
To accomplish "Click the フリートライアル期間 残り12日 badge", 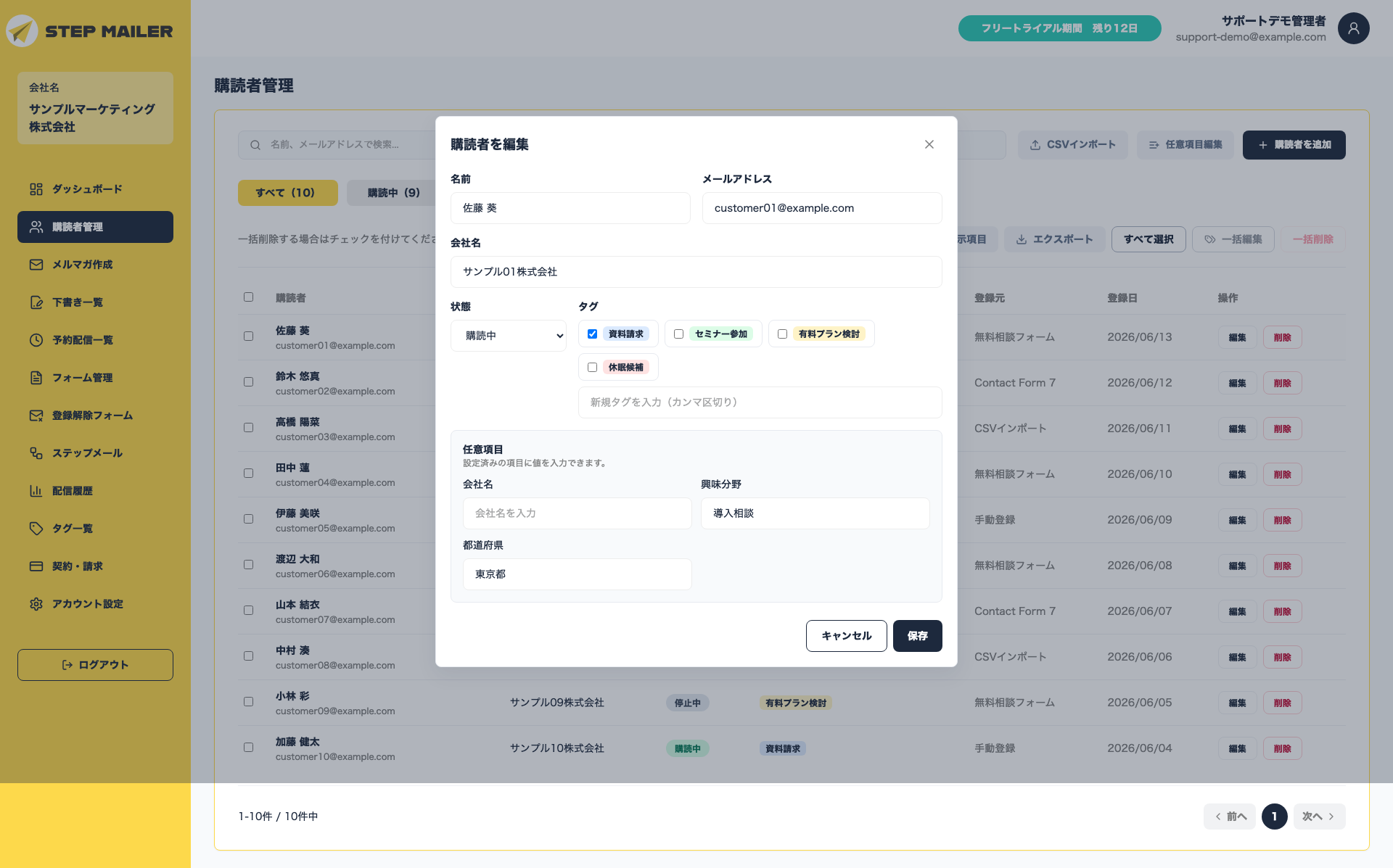I will coord(1059,28).
